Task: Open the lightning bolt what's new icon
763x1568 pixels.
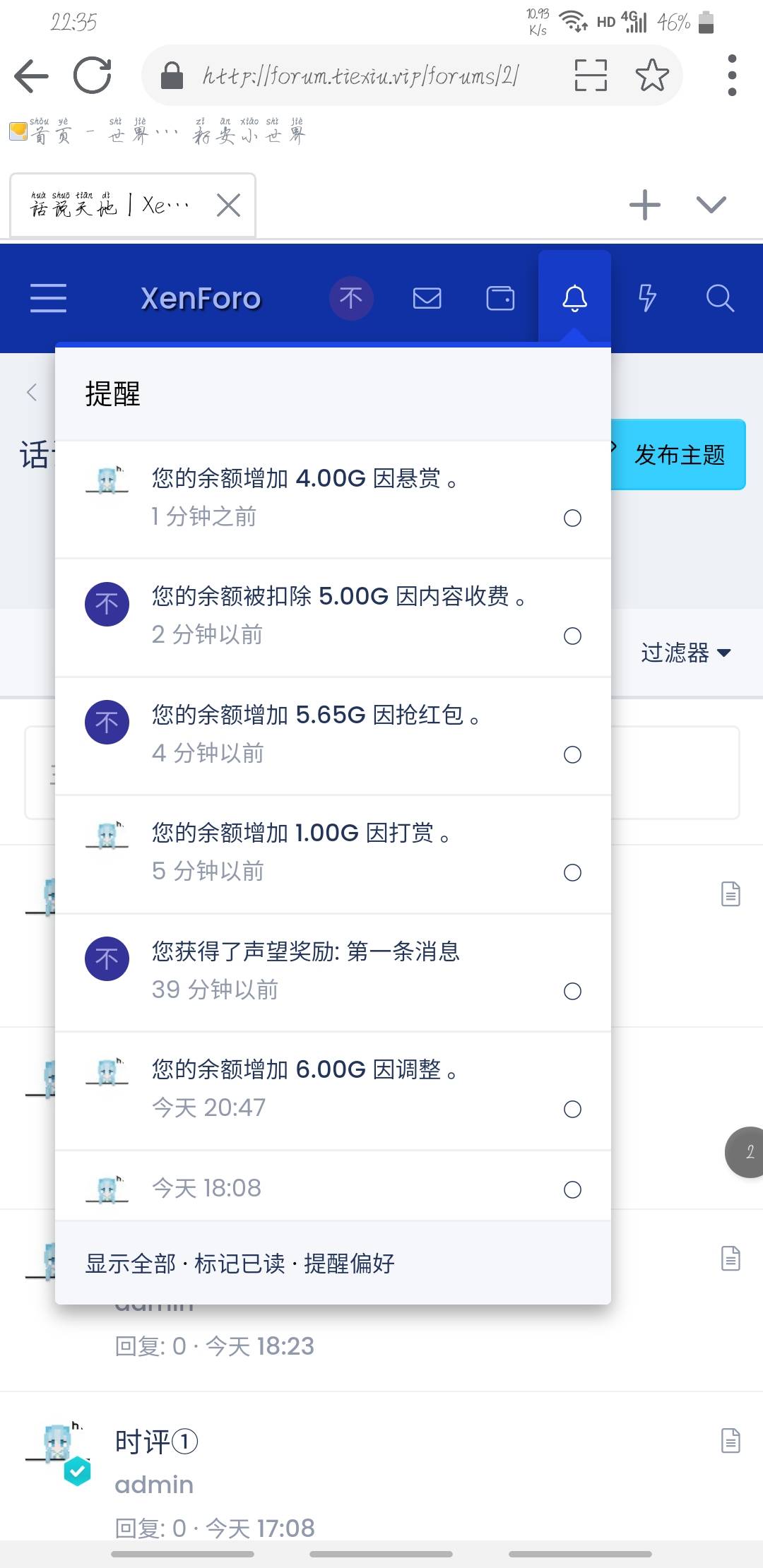Action: [x=647, y=298]
